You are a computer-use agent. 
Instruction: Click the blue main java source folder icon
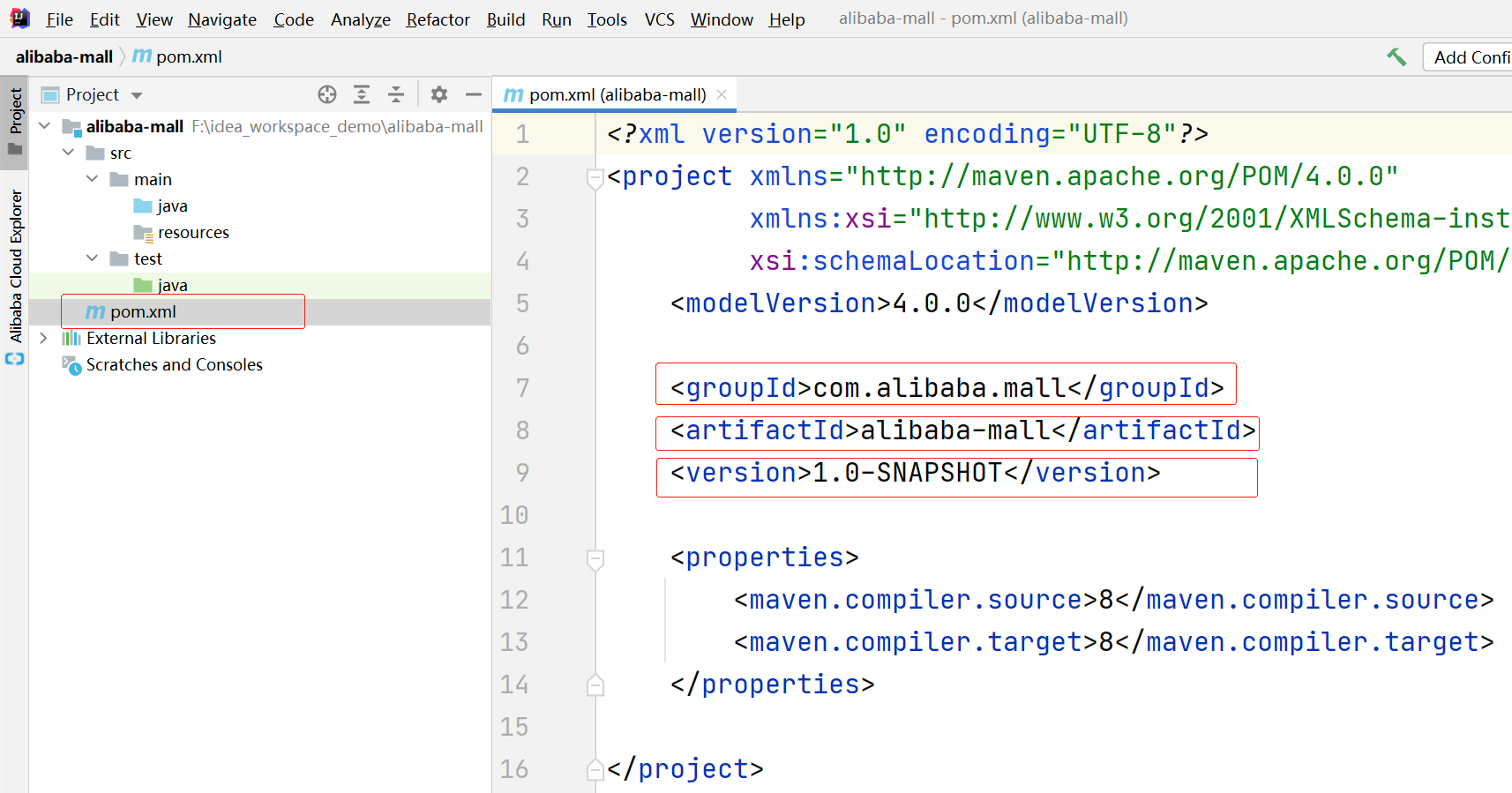143,206
